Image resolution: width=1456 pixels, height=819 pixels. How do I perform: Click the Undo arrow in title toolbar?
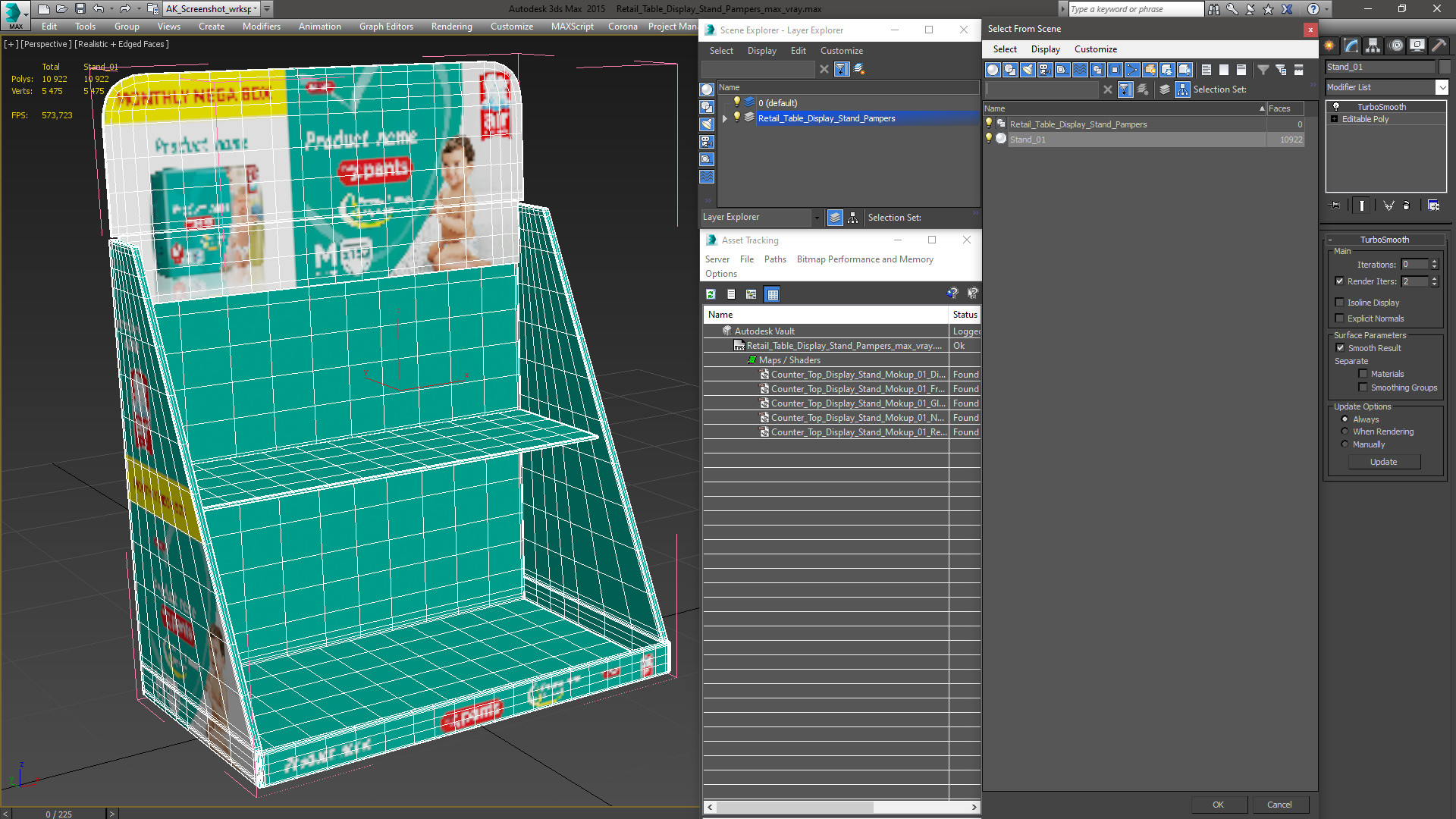pos(99,9)
